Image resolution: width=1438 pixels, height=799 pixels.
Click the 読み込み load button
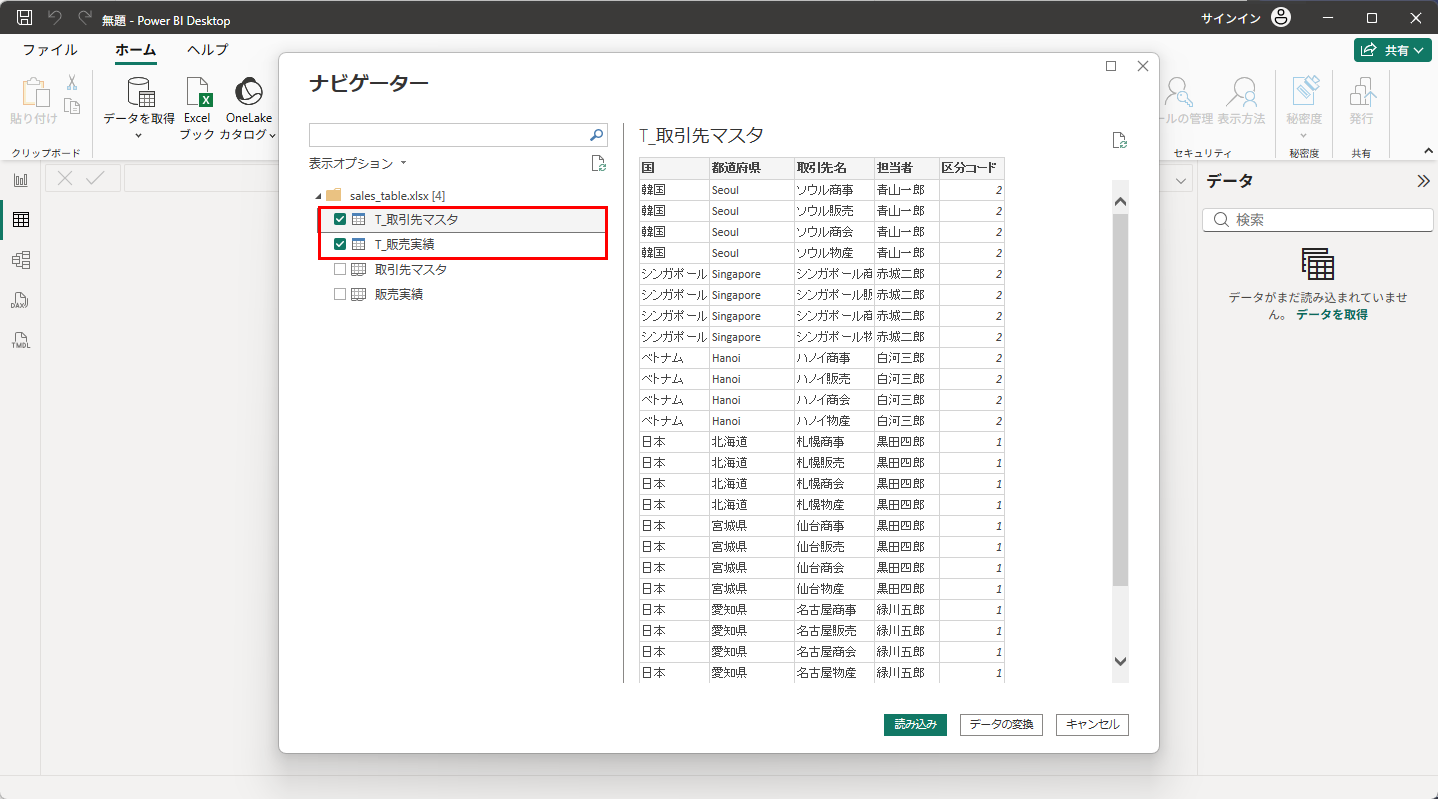pyautogui.click(x=915, y=725)
